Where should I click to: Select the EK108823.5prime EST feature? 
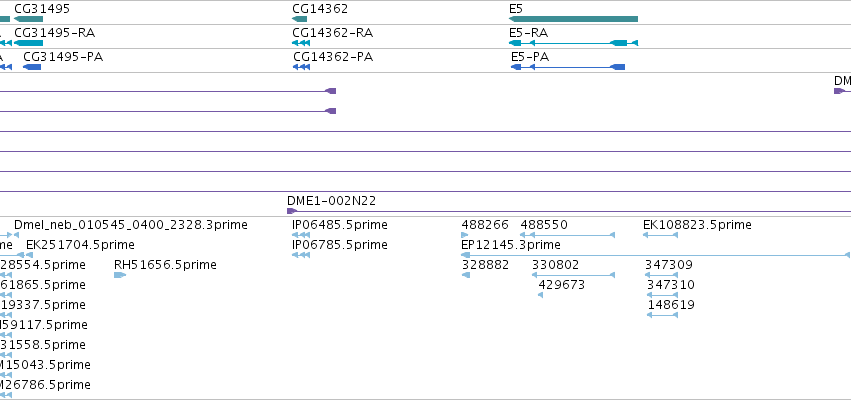661,235
